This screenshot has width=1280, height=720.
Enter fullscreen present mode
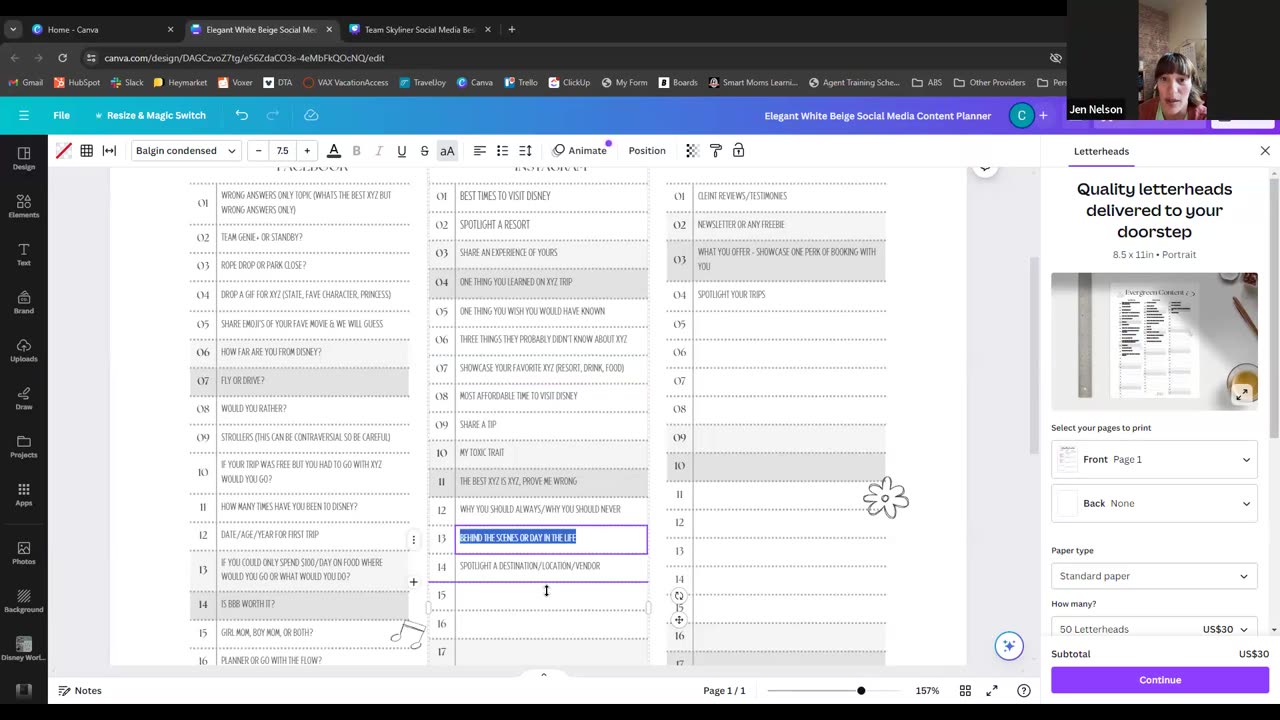992,690
